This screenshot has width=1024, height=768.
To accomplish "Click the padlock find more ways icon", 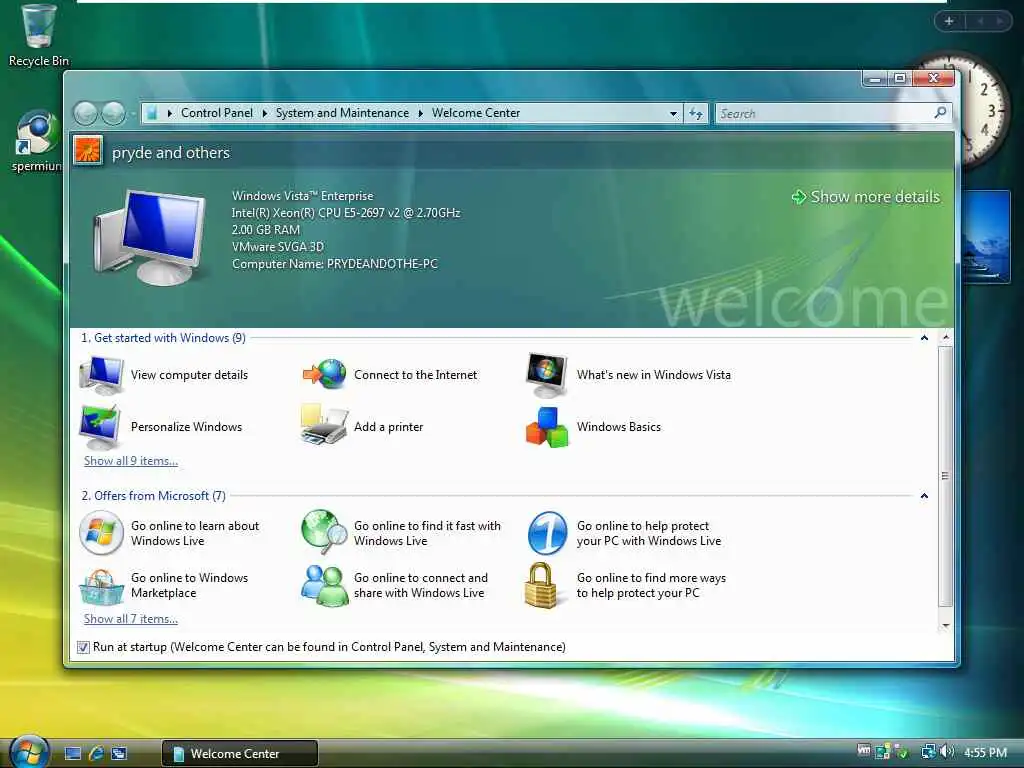I will pyautogui.click(x=541, y=585).
